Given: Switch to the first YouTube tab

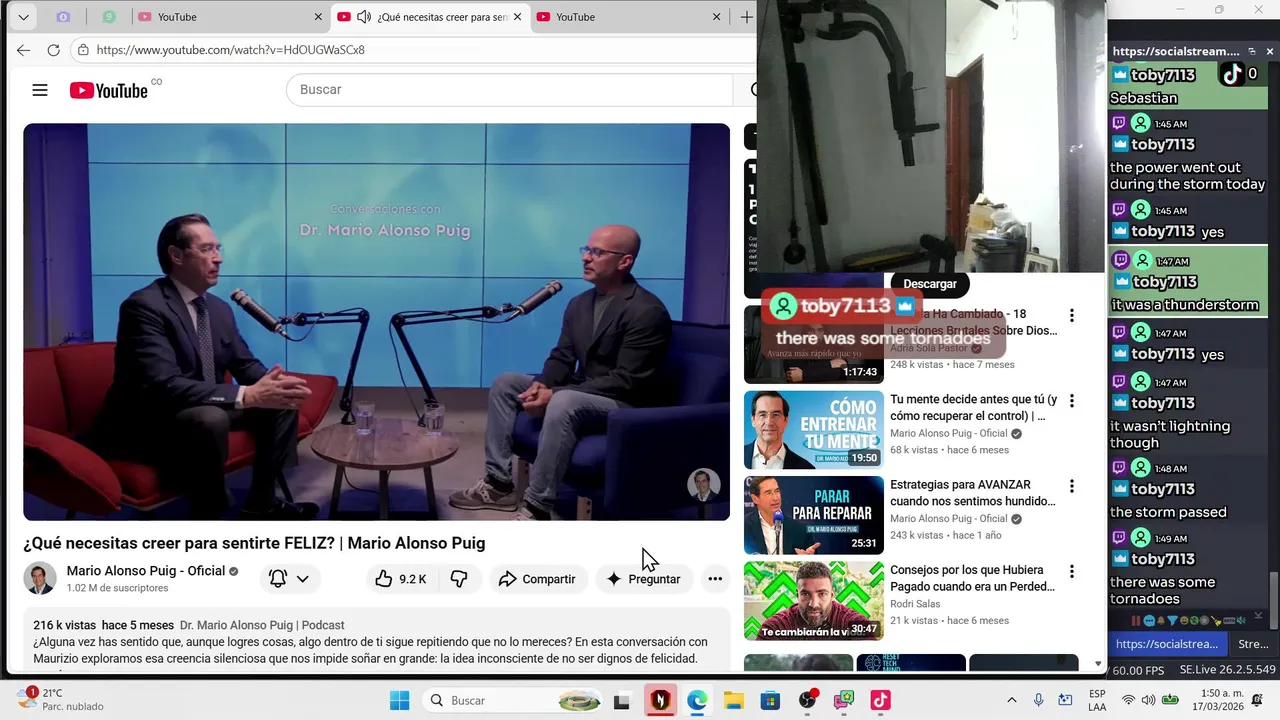Looking at the screenshot, I should point(230,17).
